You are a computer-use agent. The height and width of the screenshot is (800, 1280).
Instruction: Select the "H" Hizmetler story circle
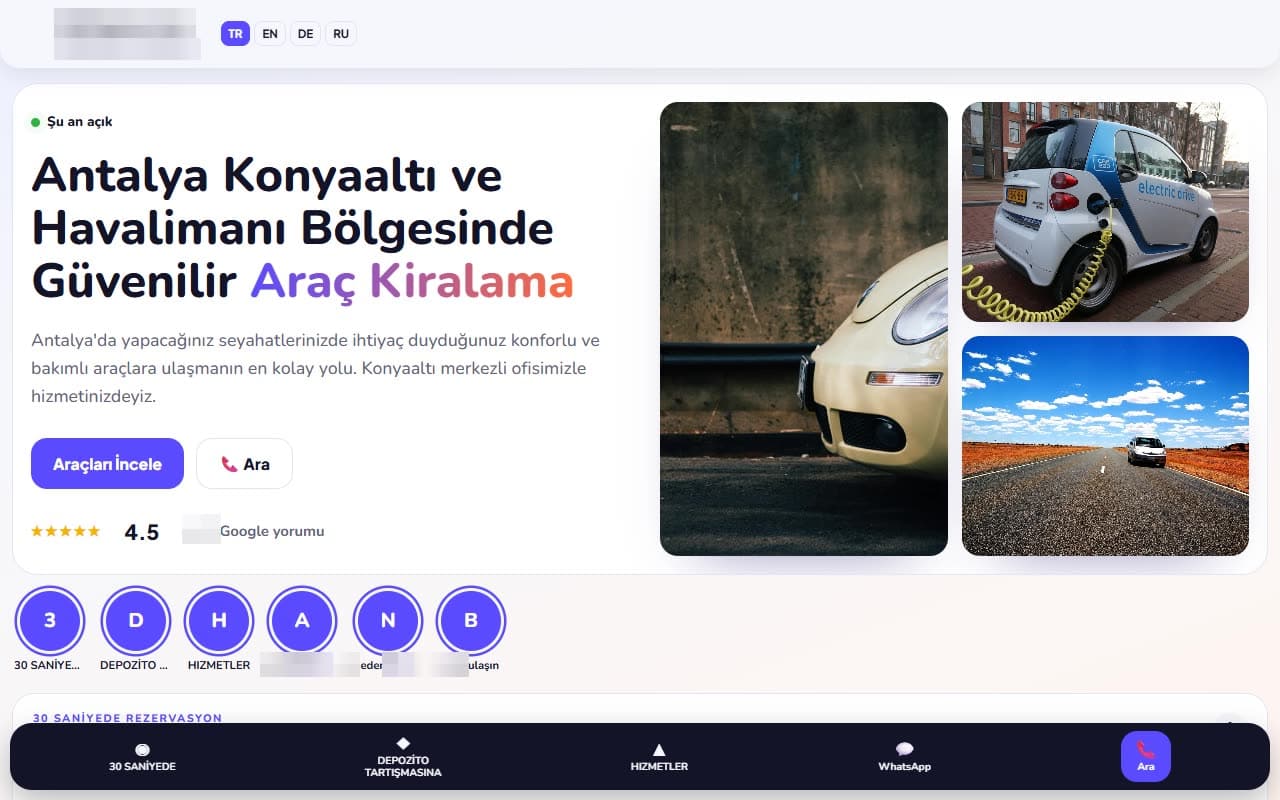[x=219, y=620]
